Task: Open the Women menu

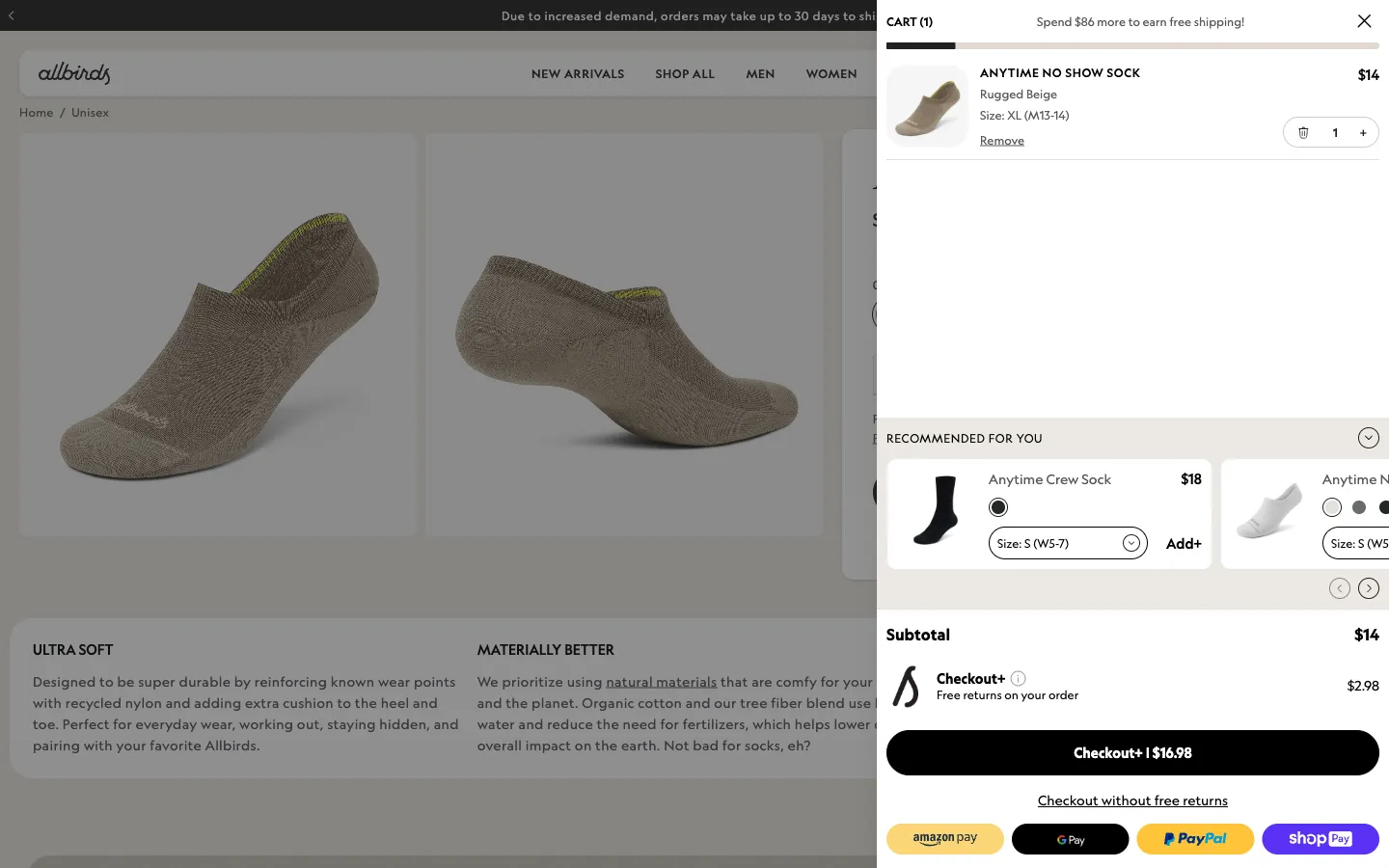Action: (x=831, y=74)
